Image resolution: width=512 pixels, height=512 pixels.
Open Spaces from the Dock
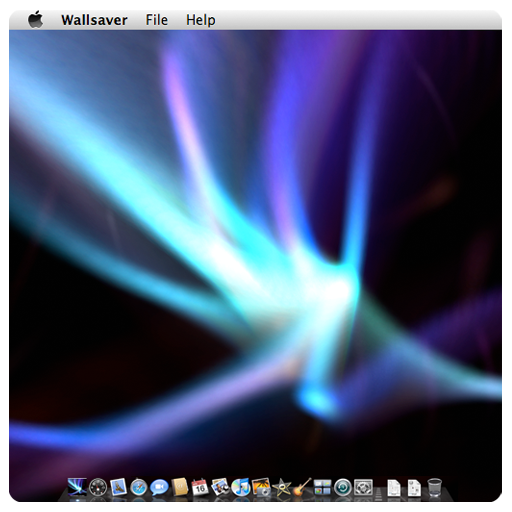[x=323, y=487]
